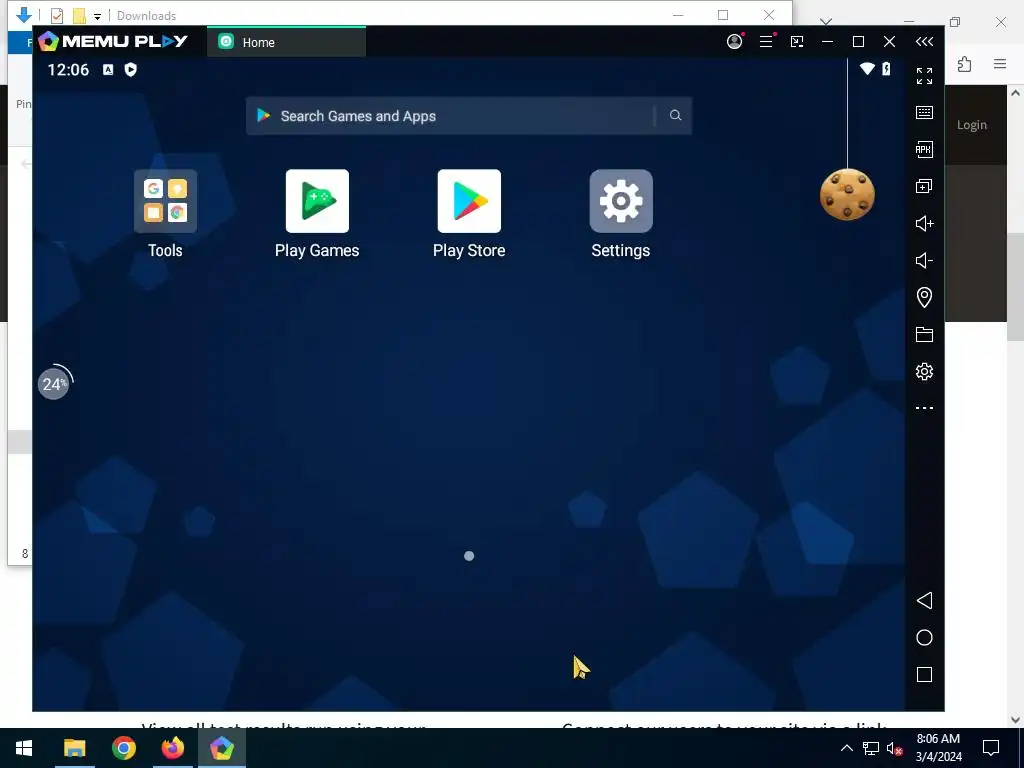The image size is (1024, 768).
Task: Launch the Play Games app
Action: (317, 201)
